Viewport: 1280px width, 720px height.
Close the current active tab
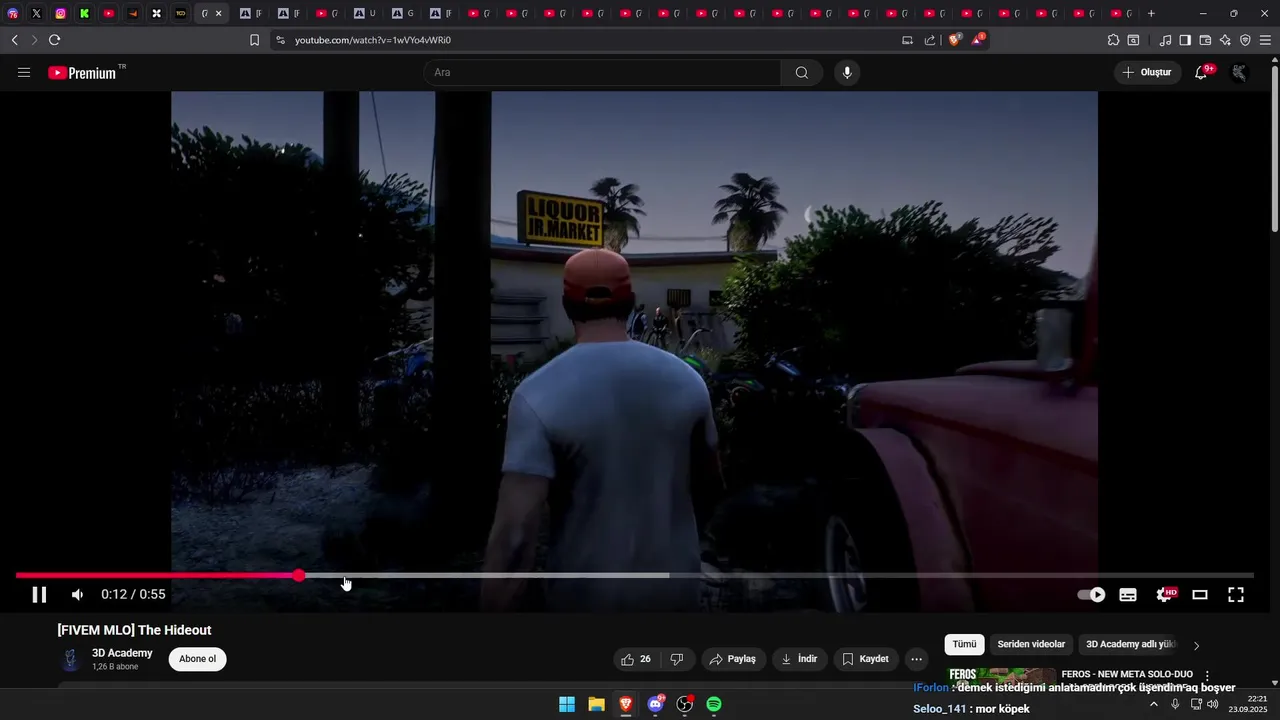218,14
